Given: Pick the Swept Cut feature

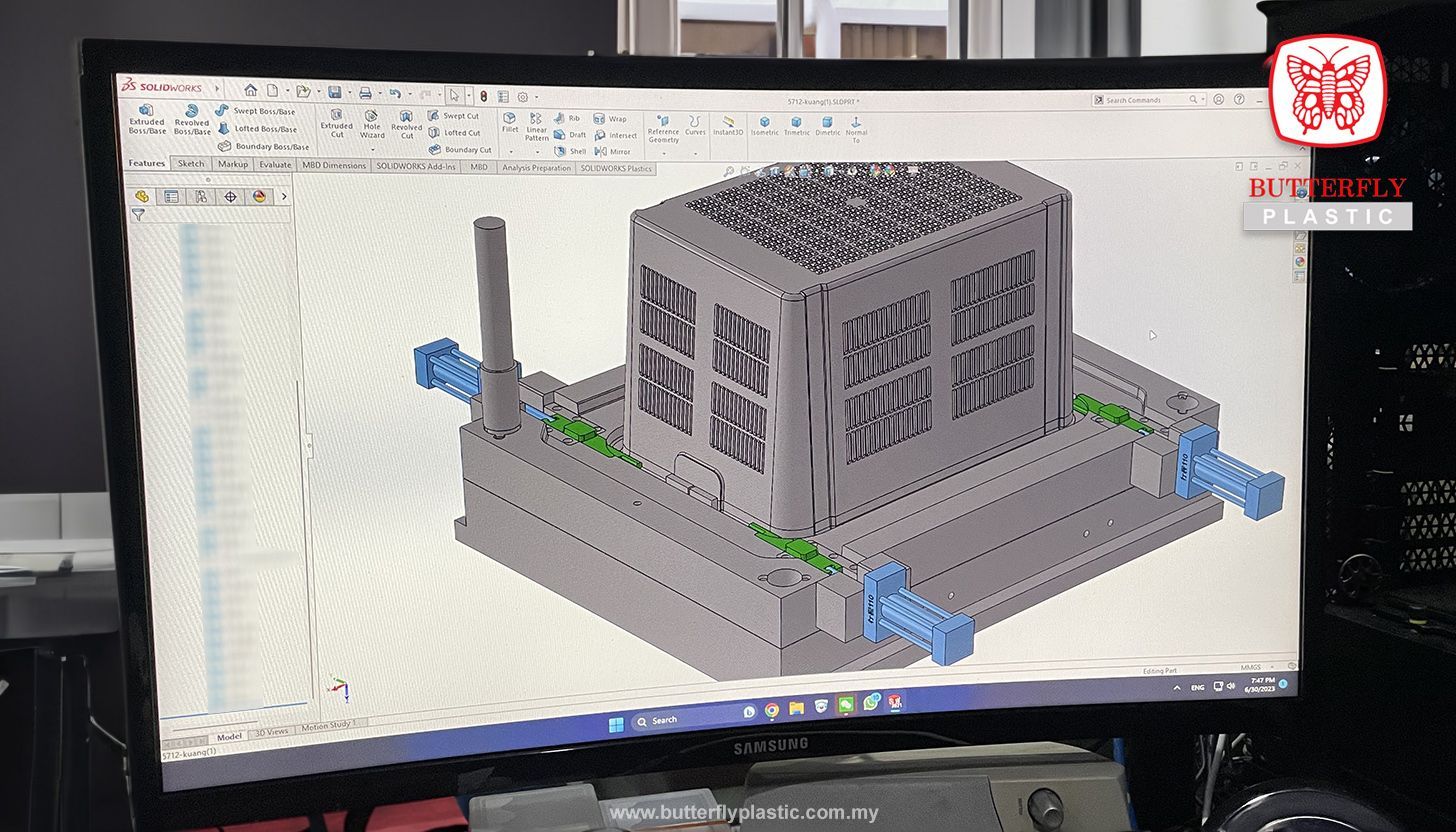Looking at the screenshot, I should click(454, 116).
